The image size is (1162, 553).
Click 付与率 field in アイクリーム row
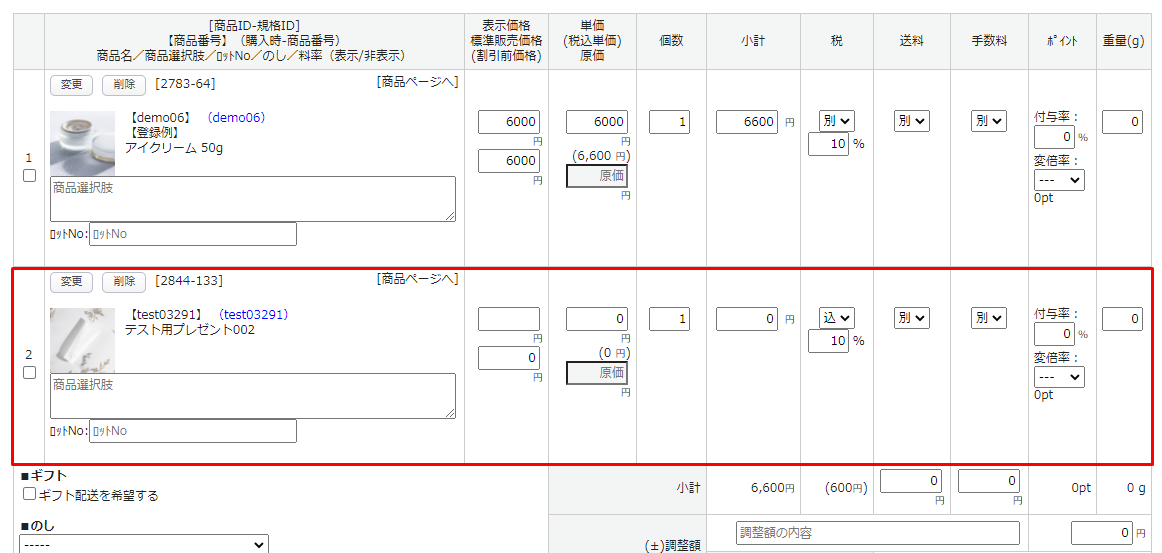(x=1054, y=137)
